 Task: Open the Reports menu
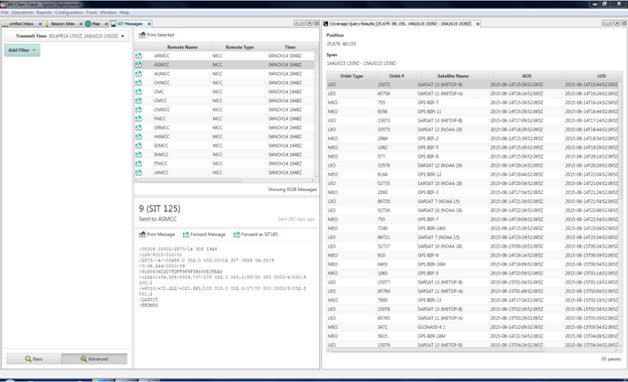[x=44, y=13]
